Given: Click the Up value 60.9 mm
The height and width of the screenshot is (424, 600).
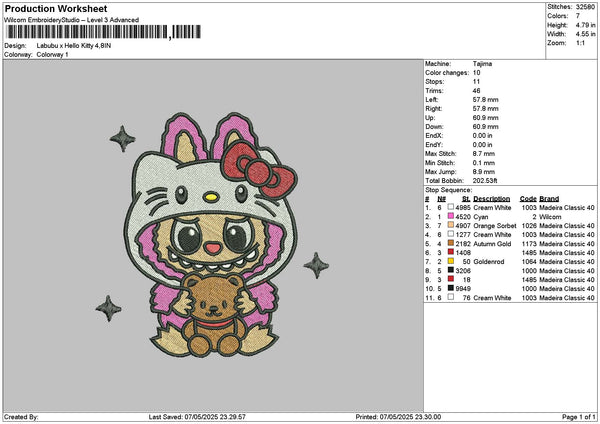Looking at the screenshot, I should pos(486,118).
